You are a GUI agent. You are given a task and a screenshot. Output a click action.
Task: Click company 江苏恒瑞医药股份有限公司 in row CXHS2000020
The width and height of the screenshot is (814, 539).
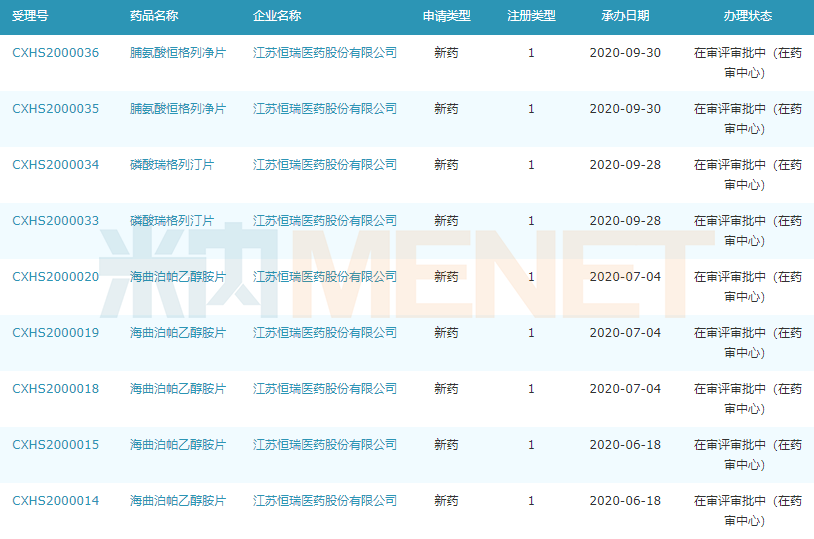point(325,277)
